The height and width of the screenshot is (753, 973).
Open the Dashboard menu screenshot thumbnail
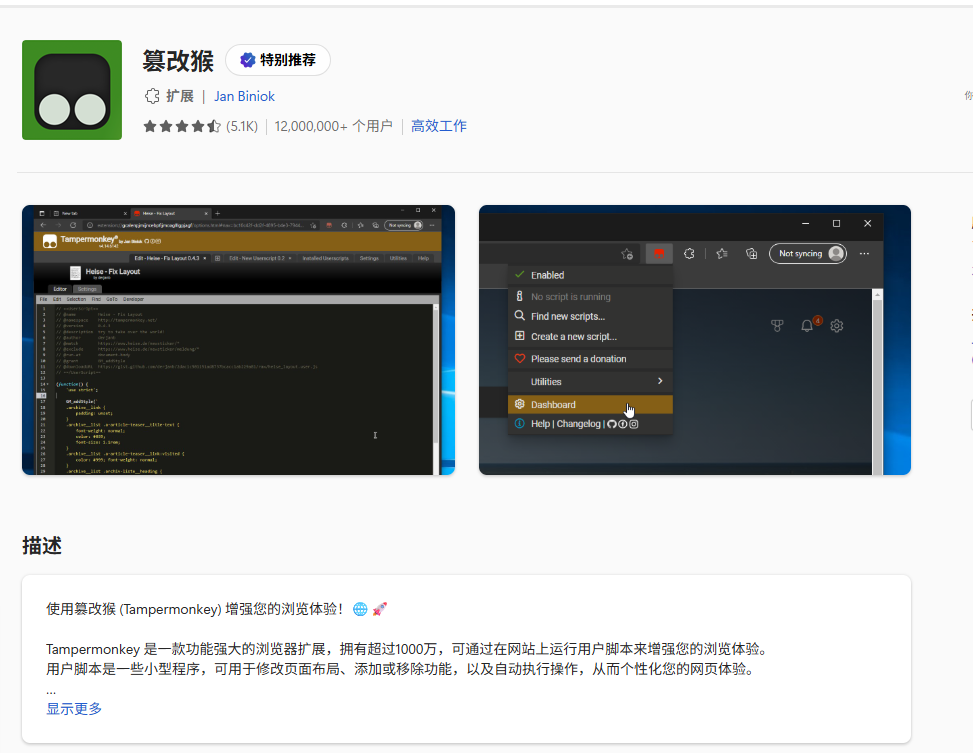695,340
